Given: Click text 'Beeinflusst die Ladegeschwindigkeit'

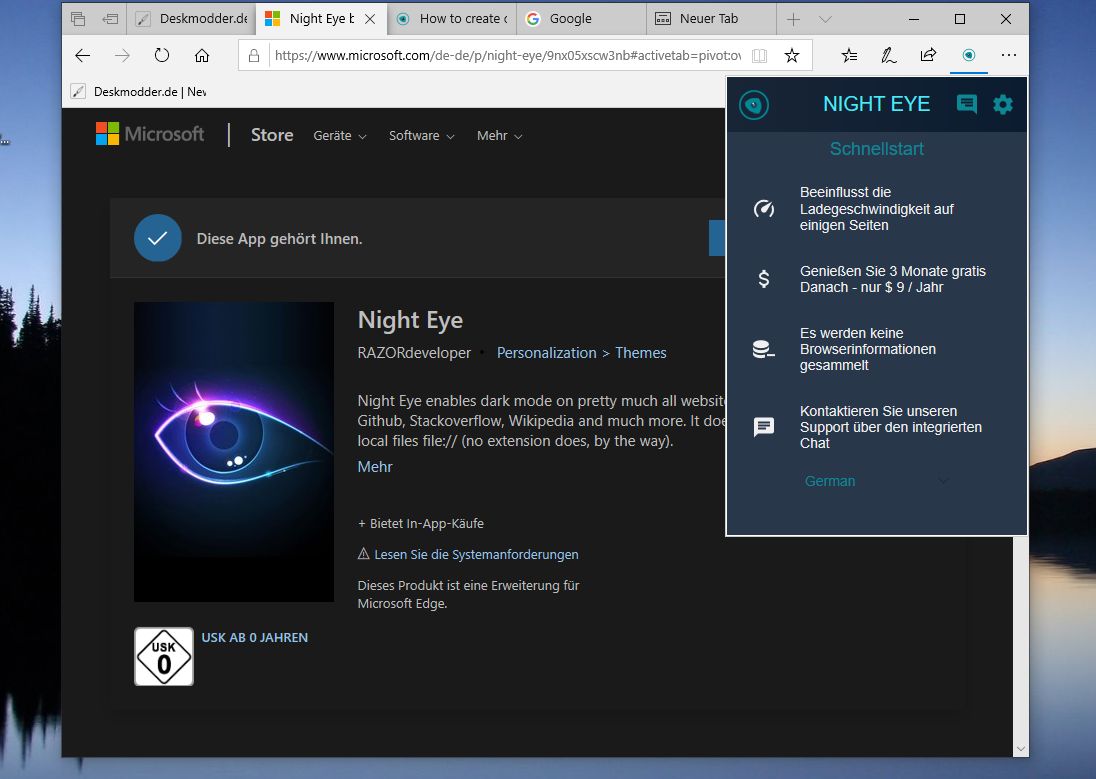Looking at the screenshot, I should 877,201.
